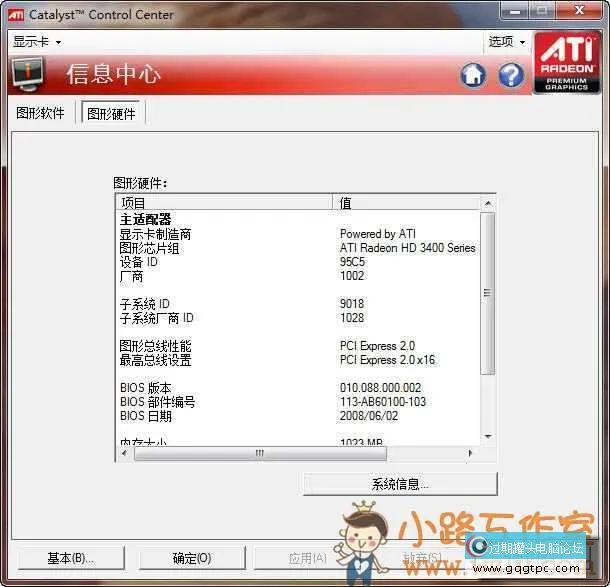Click the Home icon in the header
Viewport: 610px width, 587px height.
click(473, 75)
